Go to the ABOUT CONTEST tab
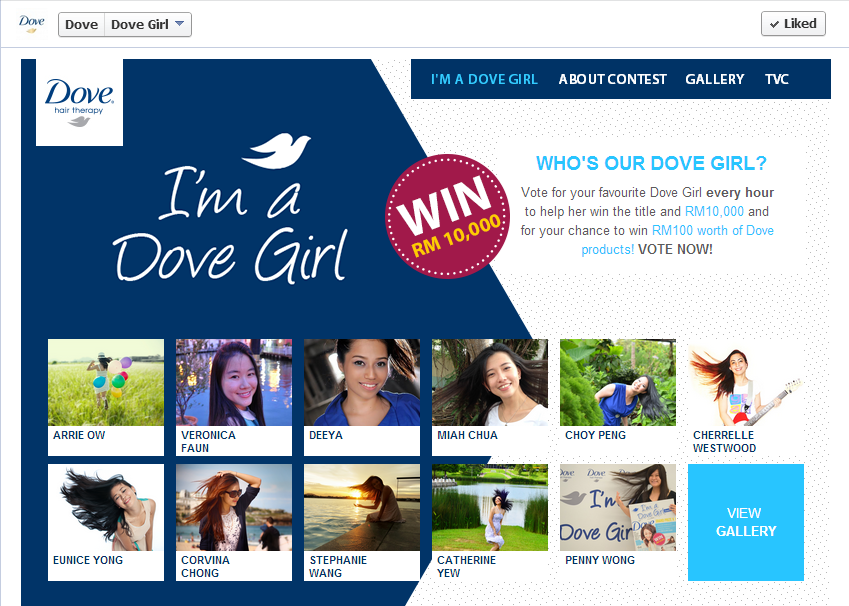 tap(612, 80)
